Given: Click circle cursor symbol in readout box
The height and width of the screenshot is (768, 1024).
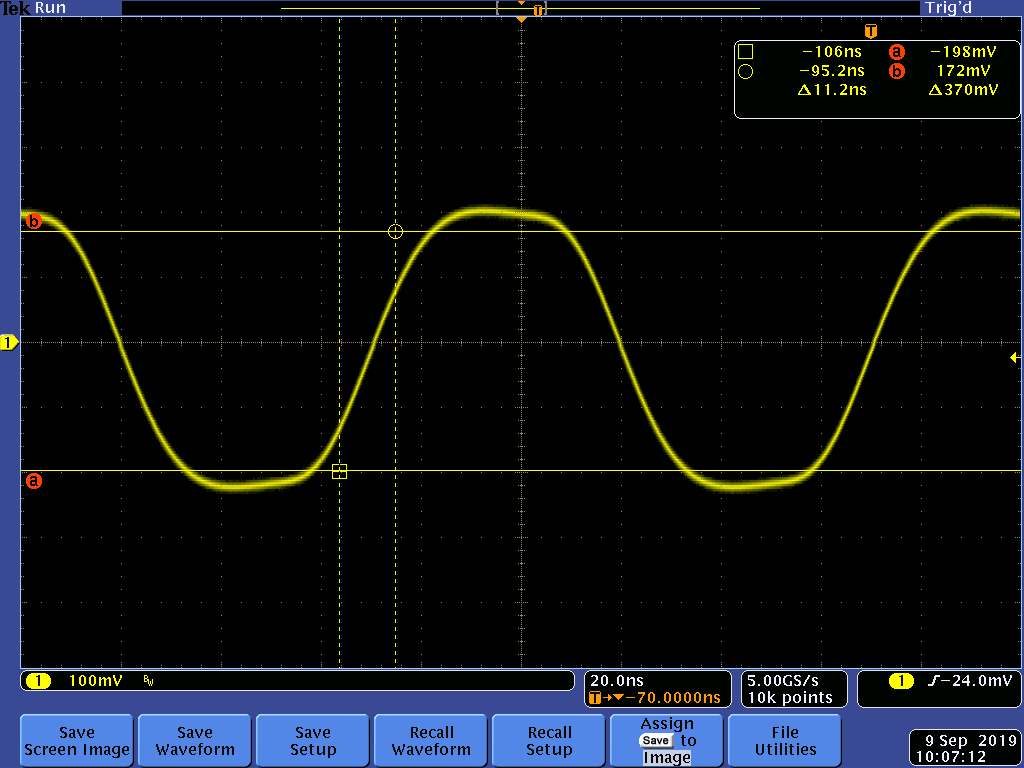Looking at the screenshot, I should pos(745,71).
